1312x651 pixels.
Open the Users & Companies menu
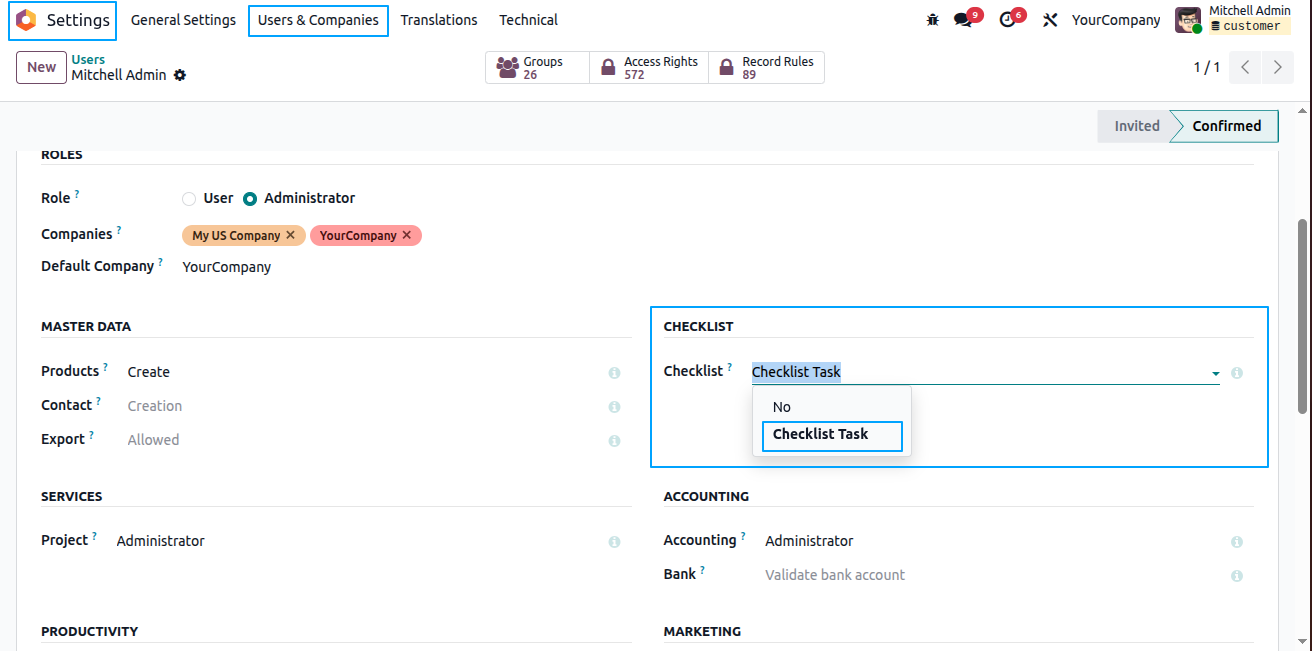318,20
